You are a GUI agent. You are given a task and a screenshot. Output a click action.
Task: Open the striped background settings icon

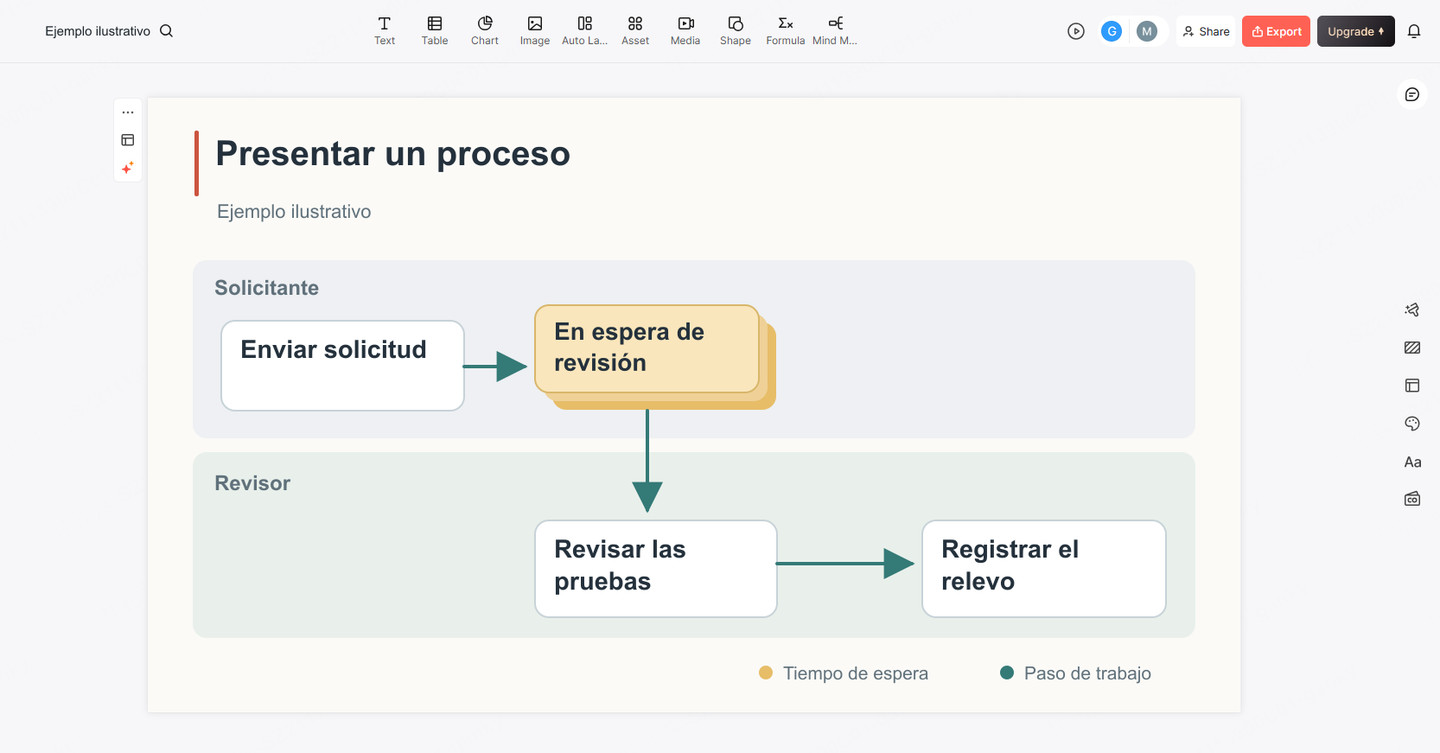[1412, 348]
